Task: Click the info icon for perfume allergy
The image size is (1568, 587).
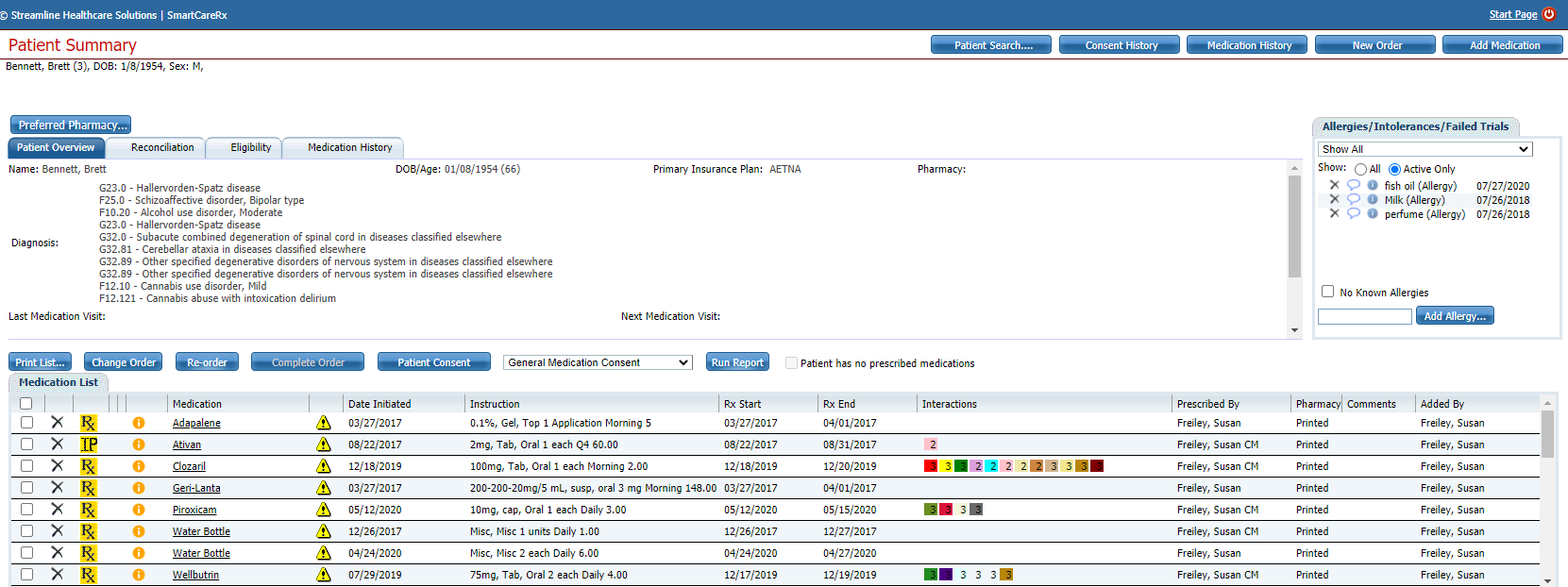Action: tap(1373, 213)
